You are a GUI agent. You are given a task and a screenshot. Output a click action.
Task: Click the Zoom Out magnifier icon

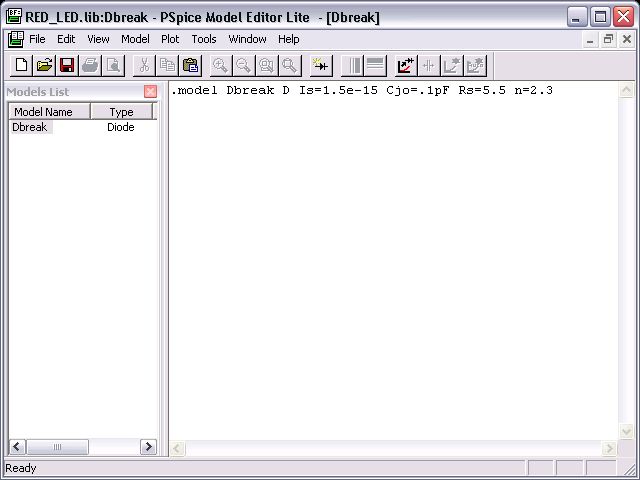point(244,65)
